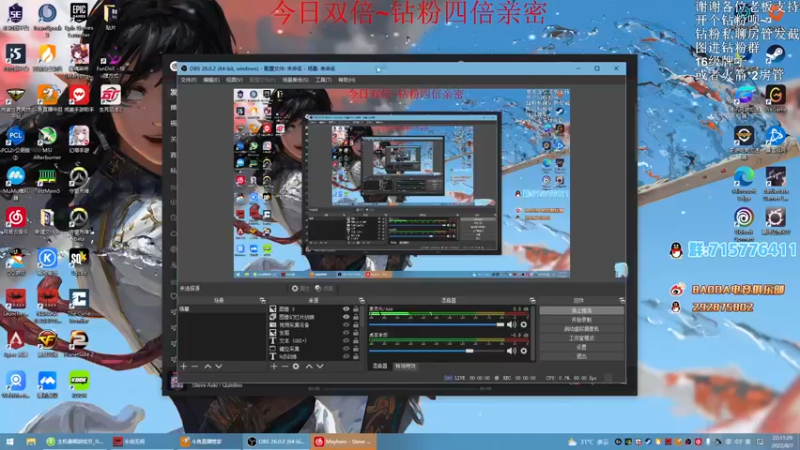This screenshot has height=450, width=800.
Task: Open the 工具(T) menu in OBS
Action: [323, 80]
